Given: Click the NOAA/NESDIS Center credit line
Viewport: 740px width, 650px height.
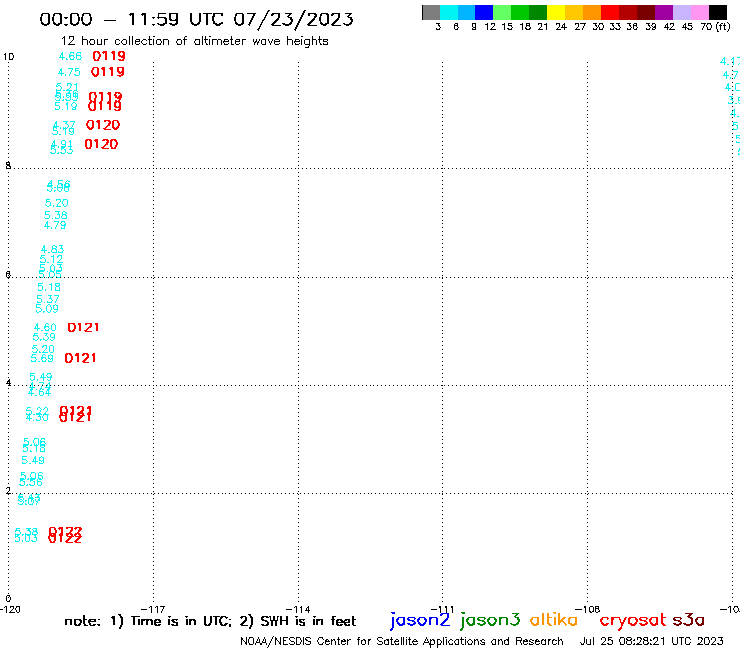Looking at the screenshot, I should (x=402, y=641).
